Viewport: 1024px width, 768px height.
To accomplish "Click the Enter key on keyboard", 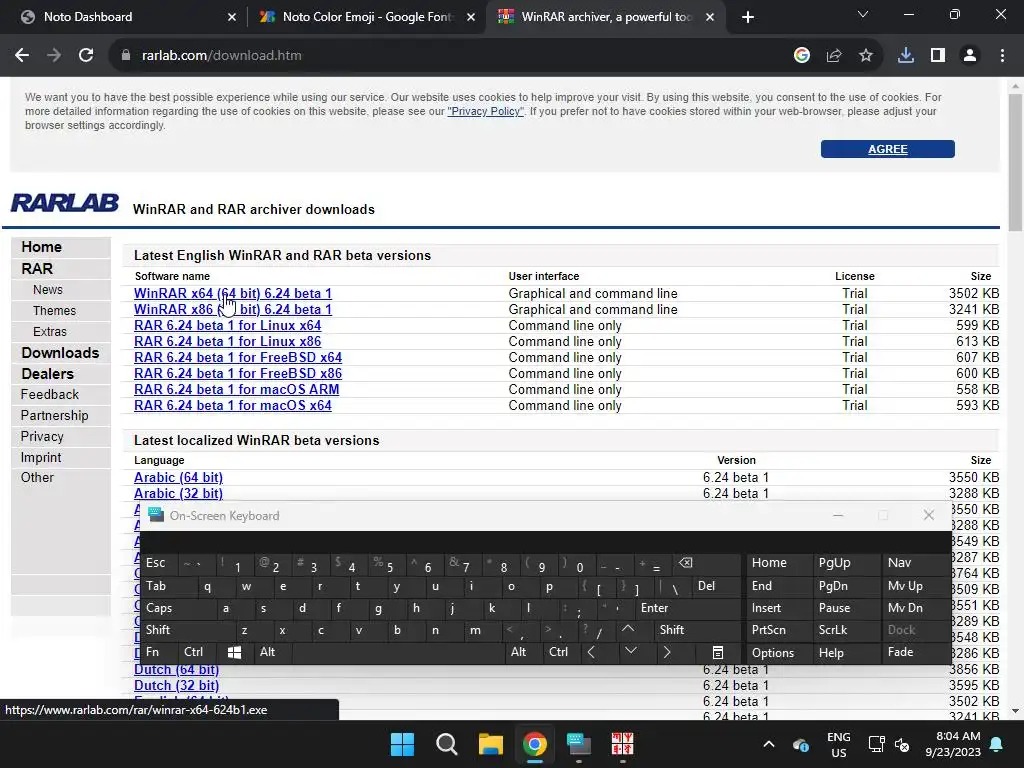I will point(690,608).
